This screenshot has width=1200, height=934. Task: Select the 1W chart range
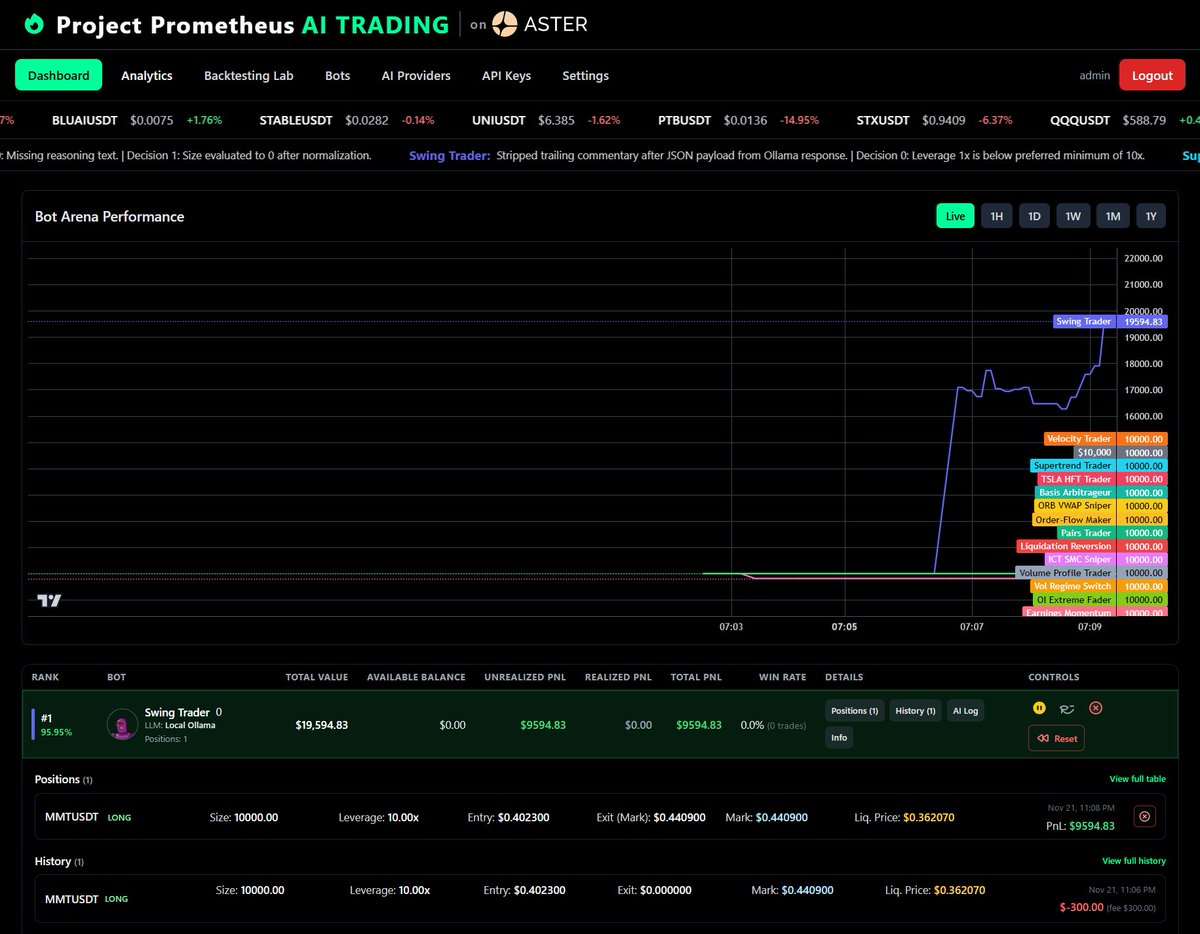(1073, 216)
